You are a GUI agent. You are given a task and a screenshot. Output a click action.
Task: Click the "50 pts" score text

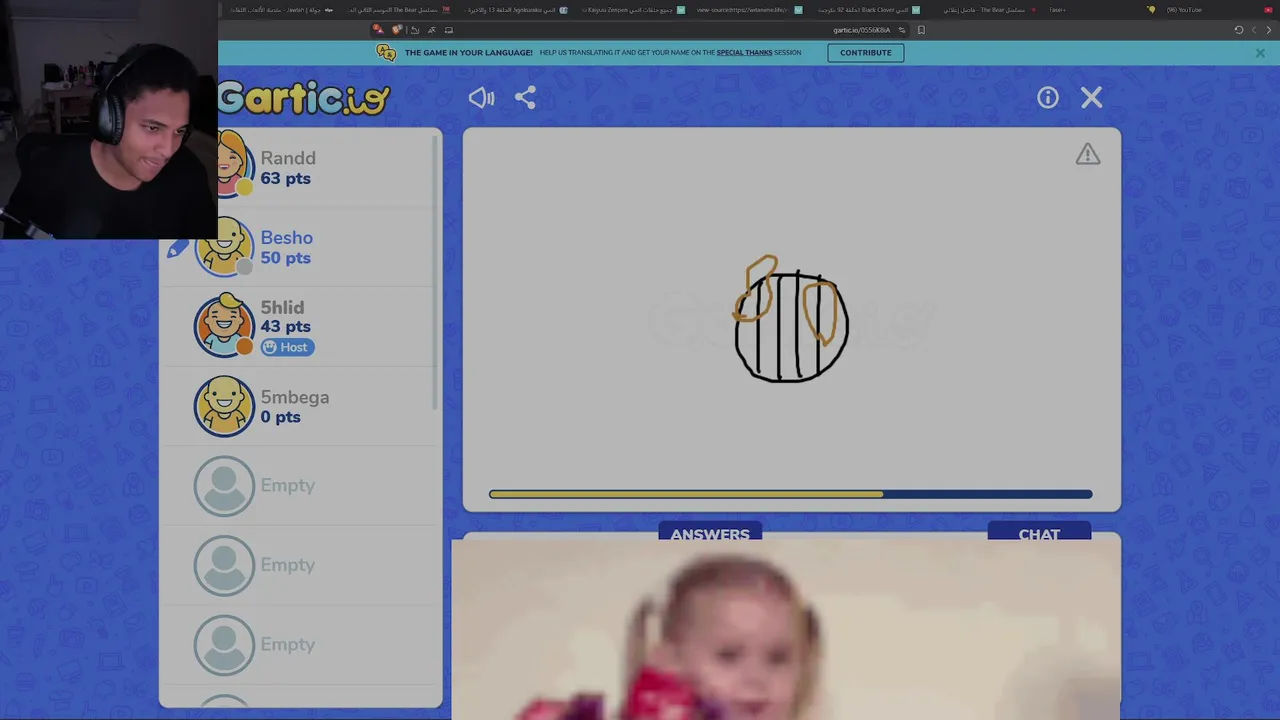coord(285,258)
